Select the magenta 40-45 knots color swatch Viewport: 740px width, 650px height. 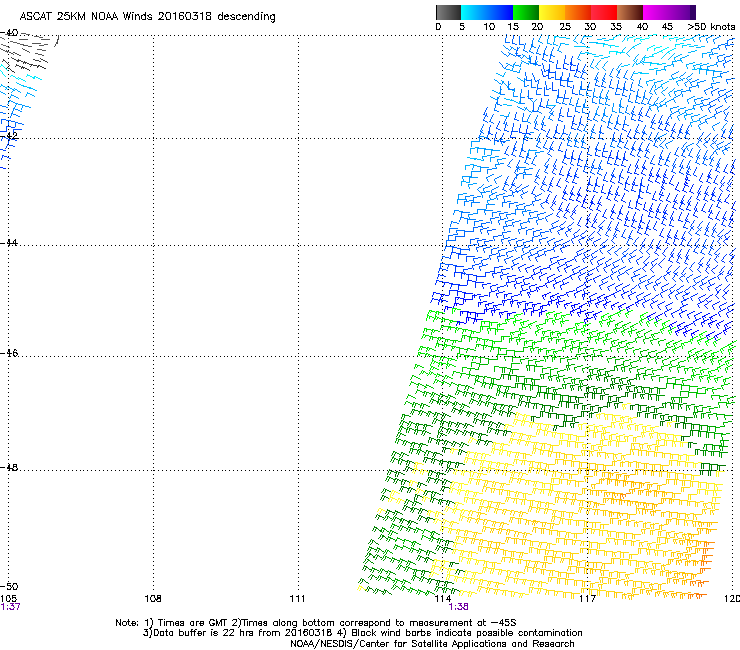[656, 12]
